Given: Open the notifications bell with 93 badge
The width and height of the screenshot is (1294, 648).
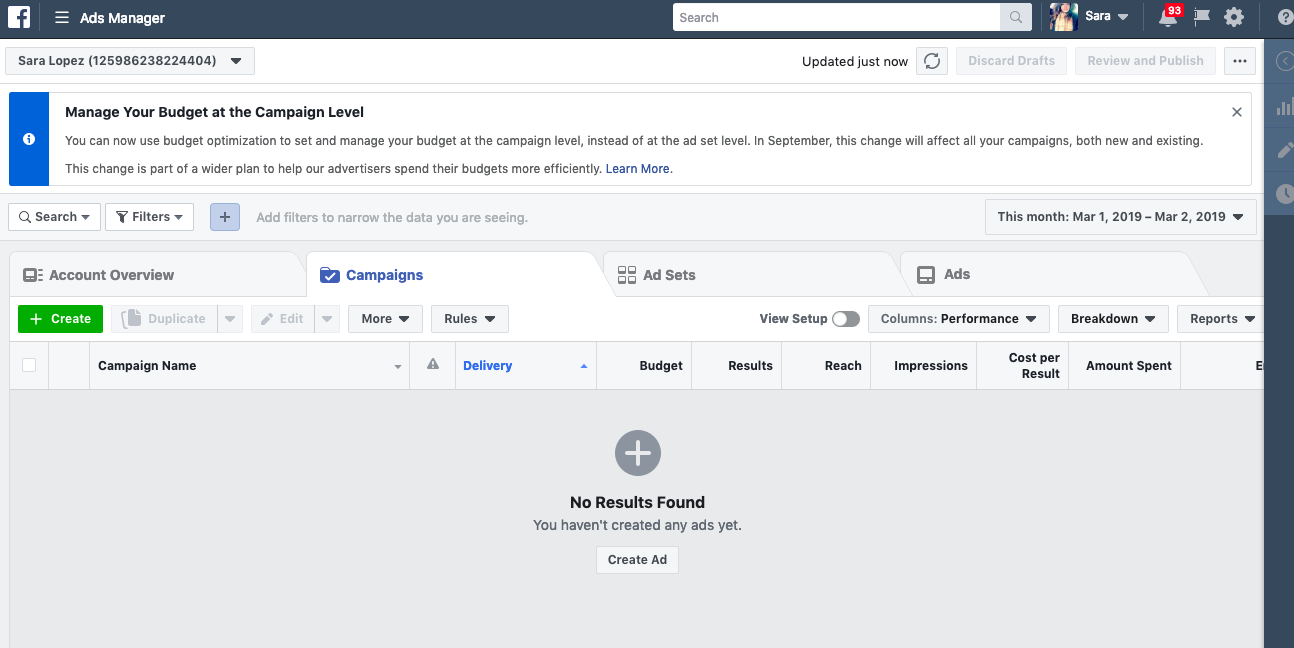Looking at the screenshot, I should [1168, 17].
